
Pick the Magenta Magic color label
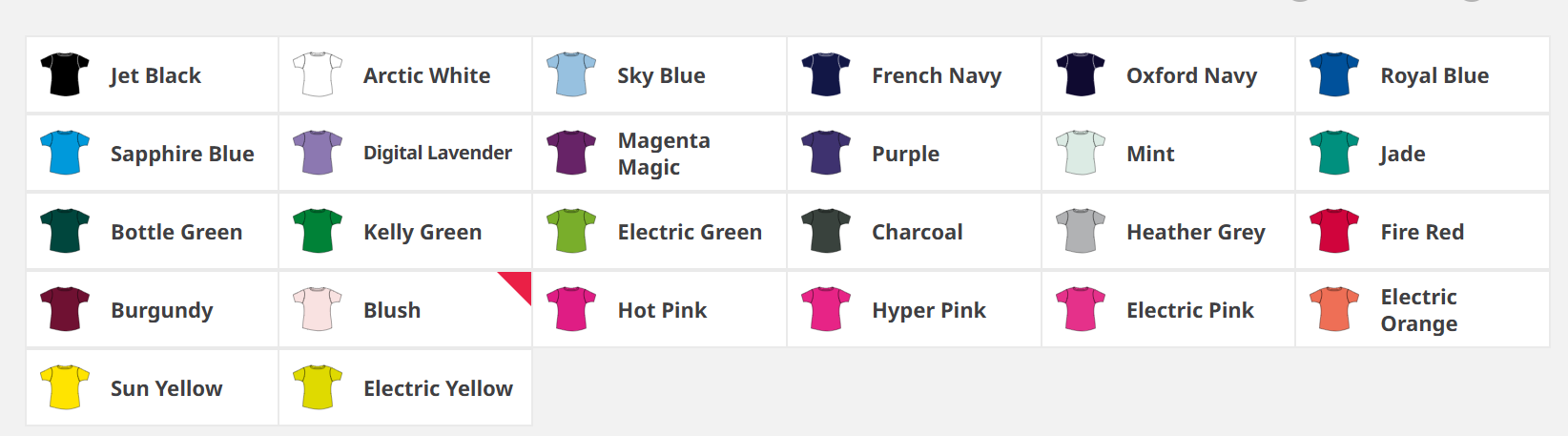(x=663, y=154)
